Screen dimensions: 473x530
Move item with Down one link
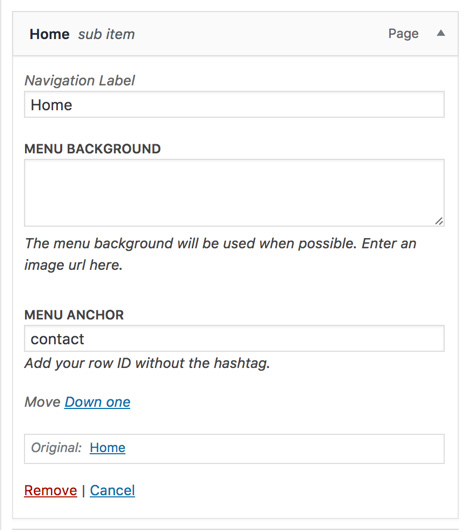click(97, 402)
